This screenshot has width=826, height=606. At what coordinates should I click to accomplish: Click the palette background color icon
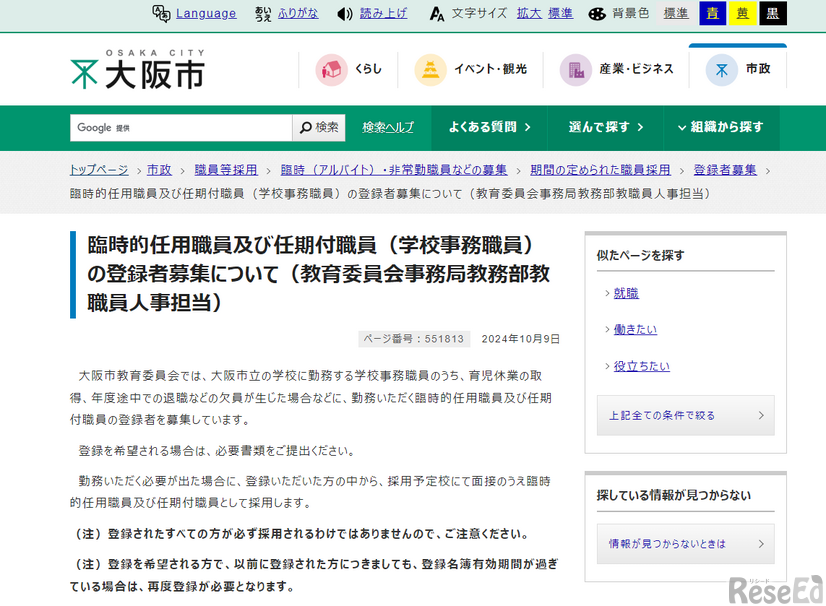coord(597,14)
